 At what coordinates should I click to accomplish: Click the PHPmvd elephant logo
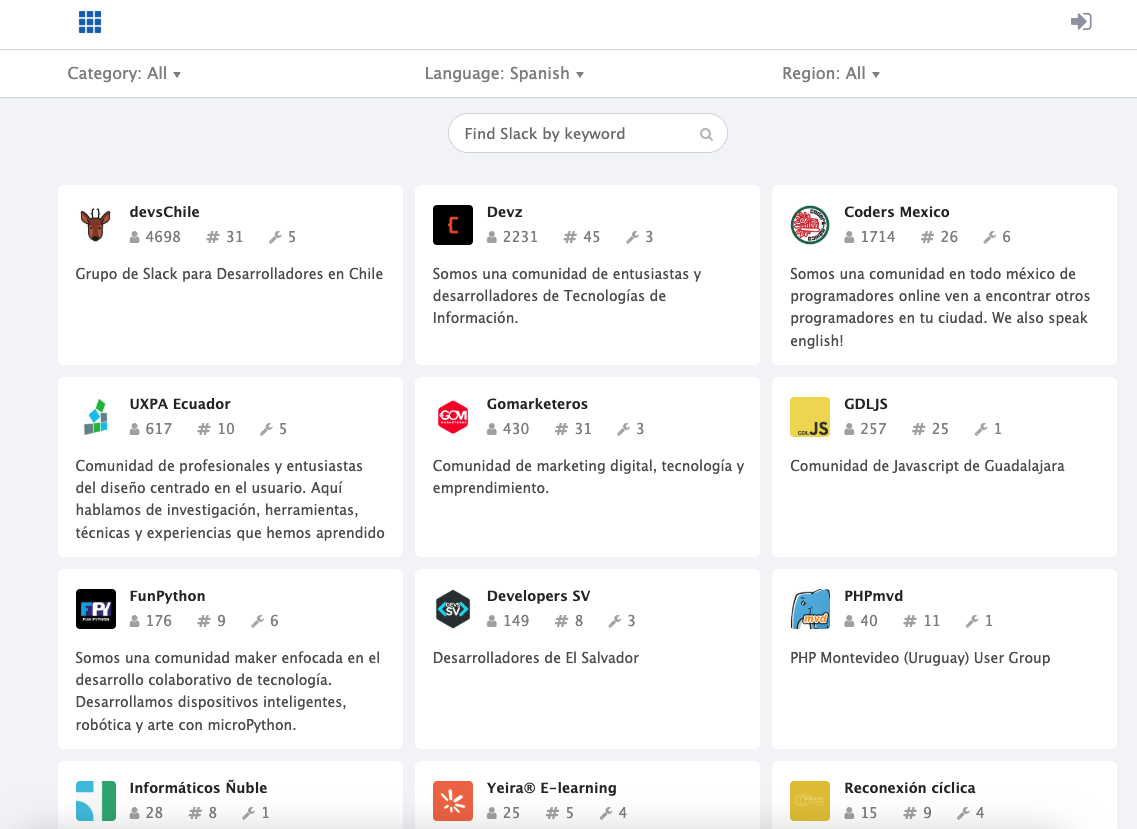[810, 609]
